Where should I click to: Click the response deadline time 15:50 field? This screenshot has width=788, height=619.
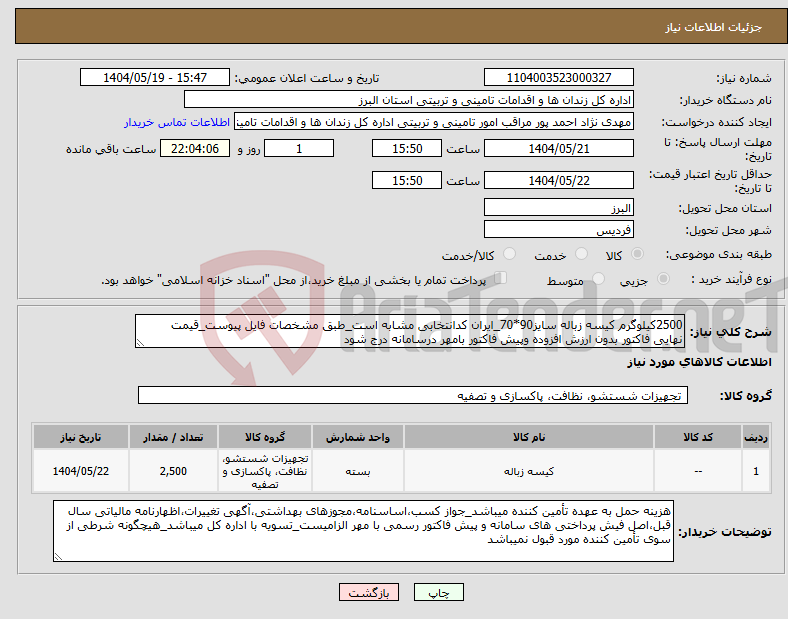[407, 148]
